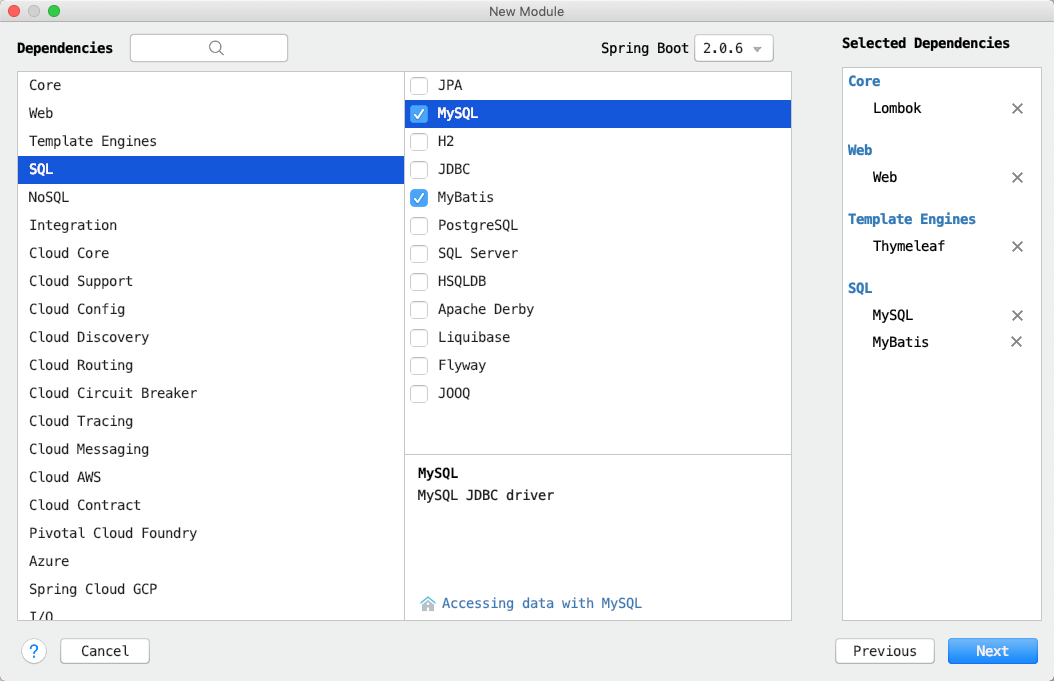
Task: Select the Cloud Support category
Action: click(x=211, y=282)
